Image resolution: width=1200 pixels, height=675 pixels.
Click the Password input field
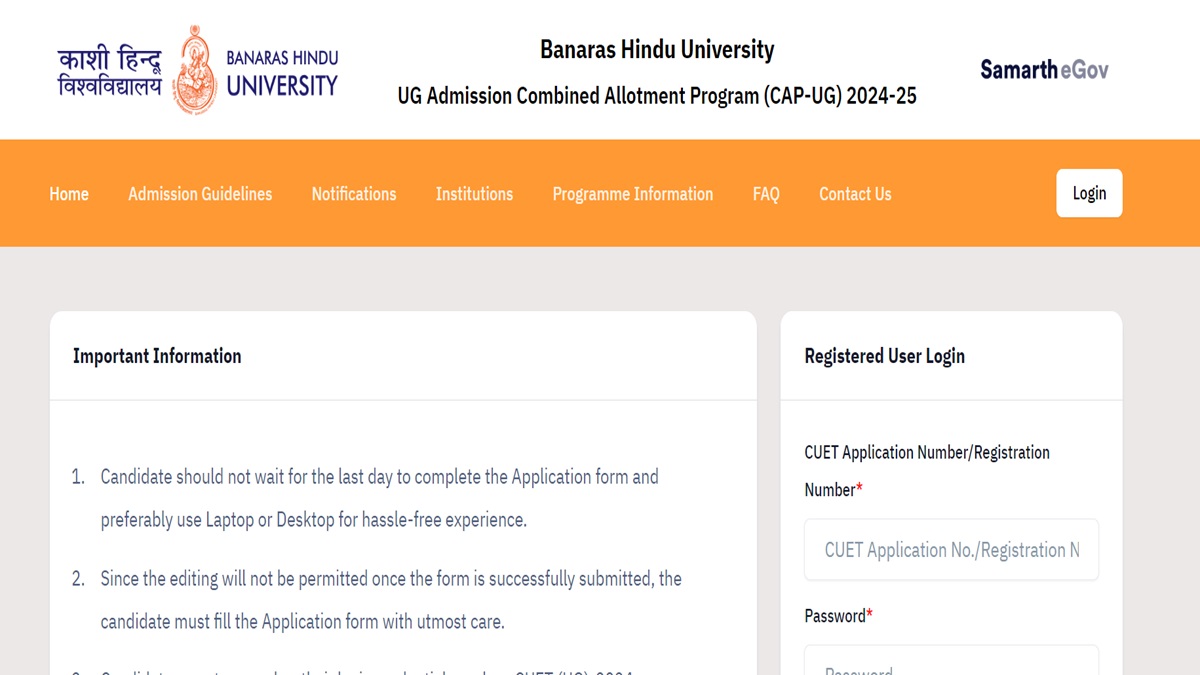point(951,661)
